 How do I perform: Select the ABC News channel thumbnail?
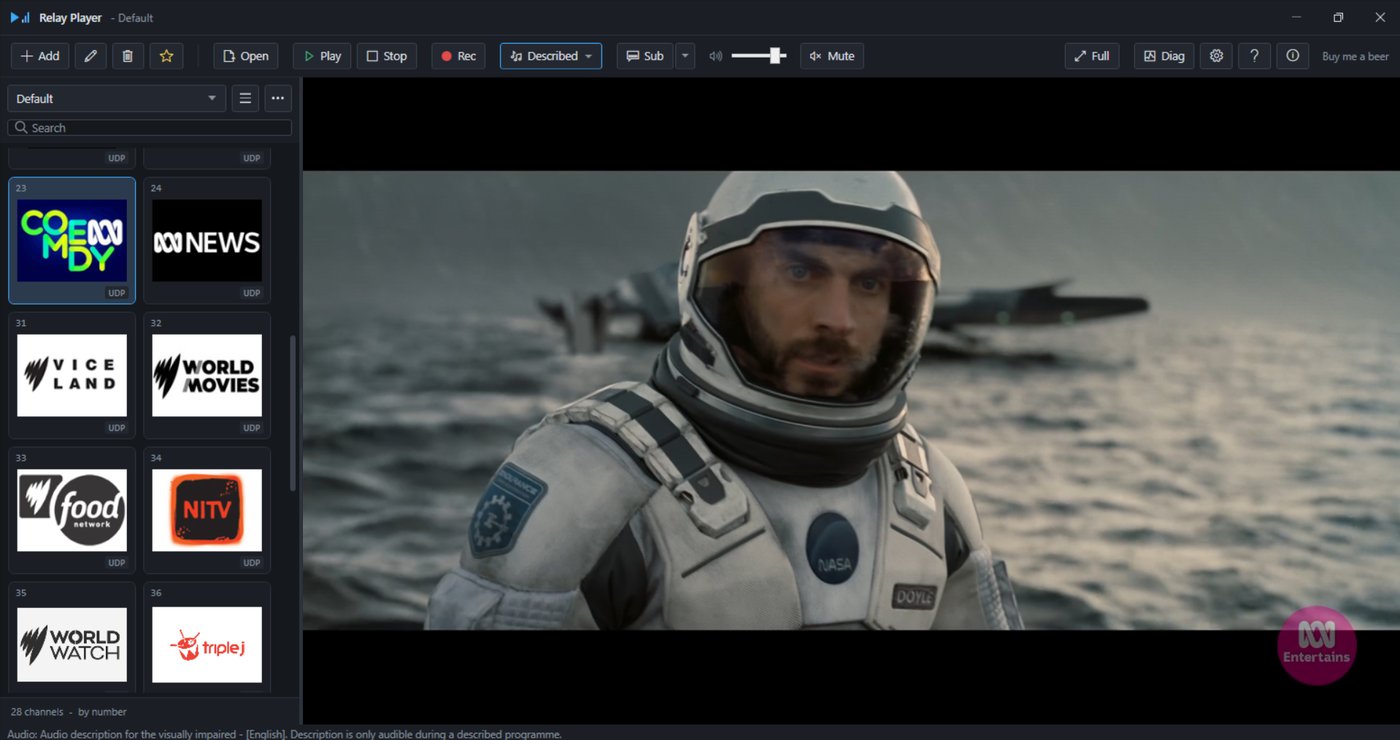[207, 240]
